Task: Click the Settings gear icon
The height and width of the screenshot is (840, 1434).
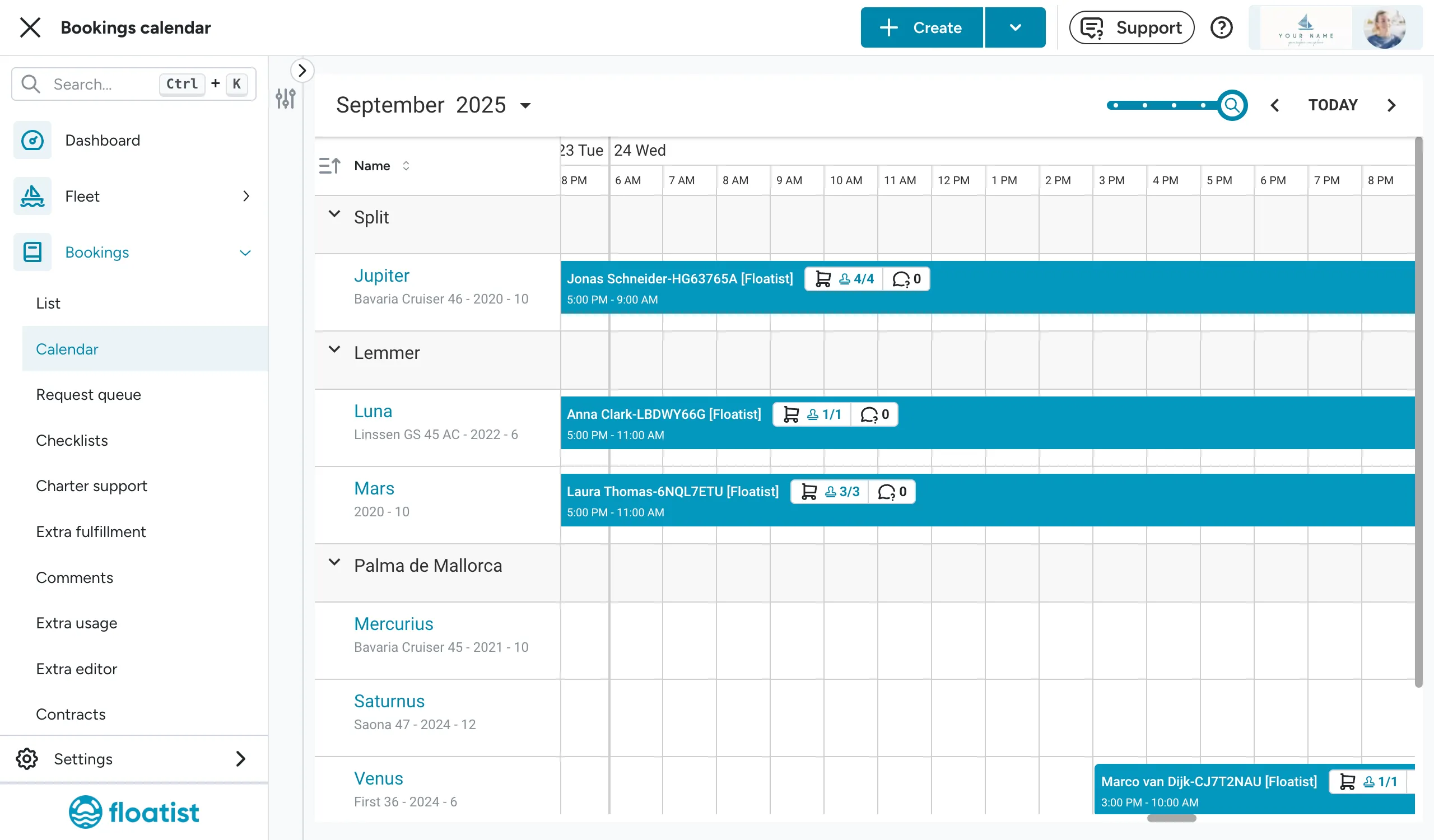Action: tap(27, 759)
